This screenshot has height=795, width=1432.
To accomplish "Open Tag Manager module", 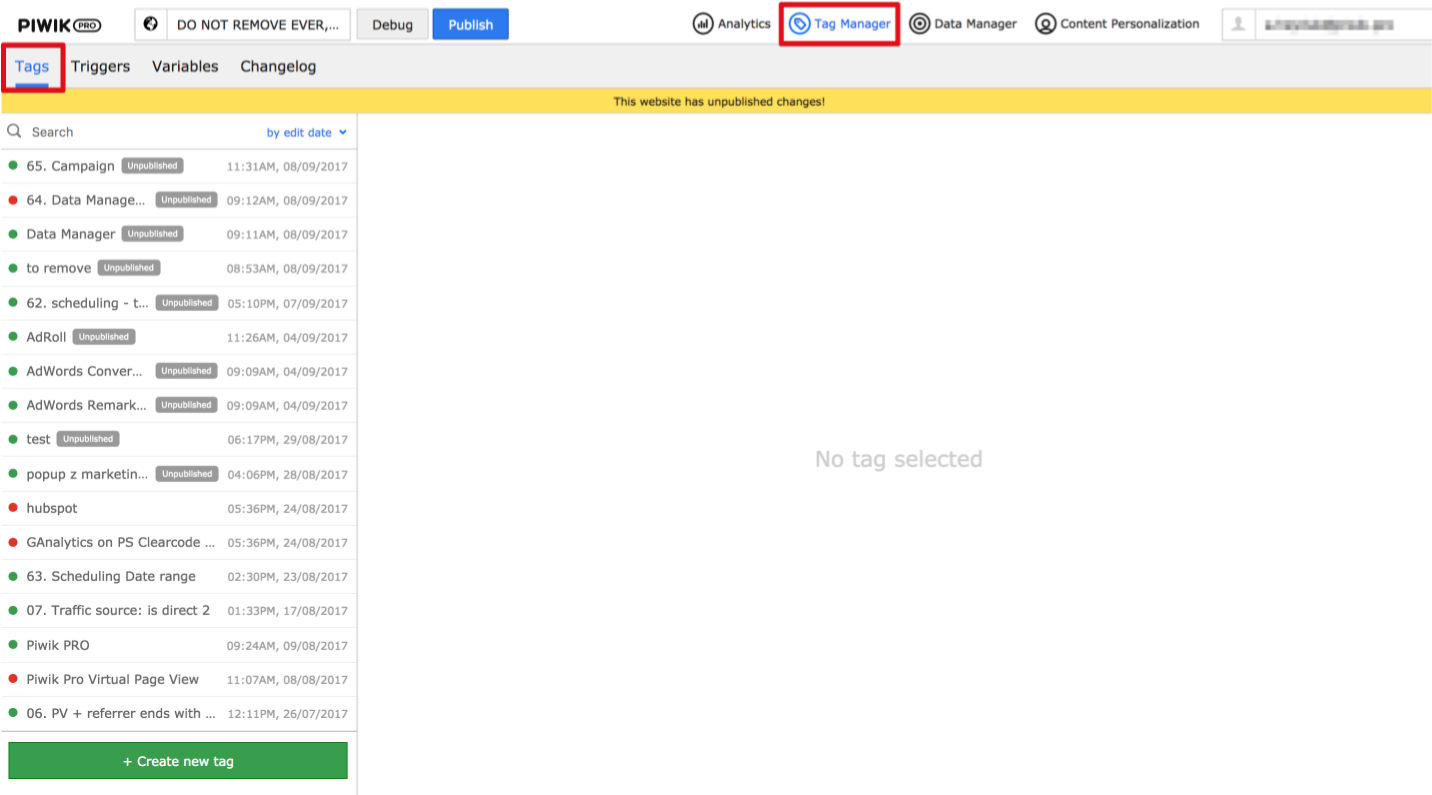I will point(839,24).
